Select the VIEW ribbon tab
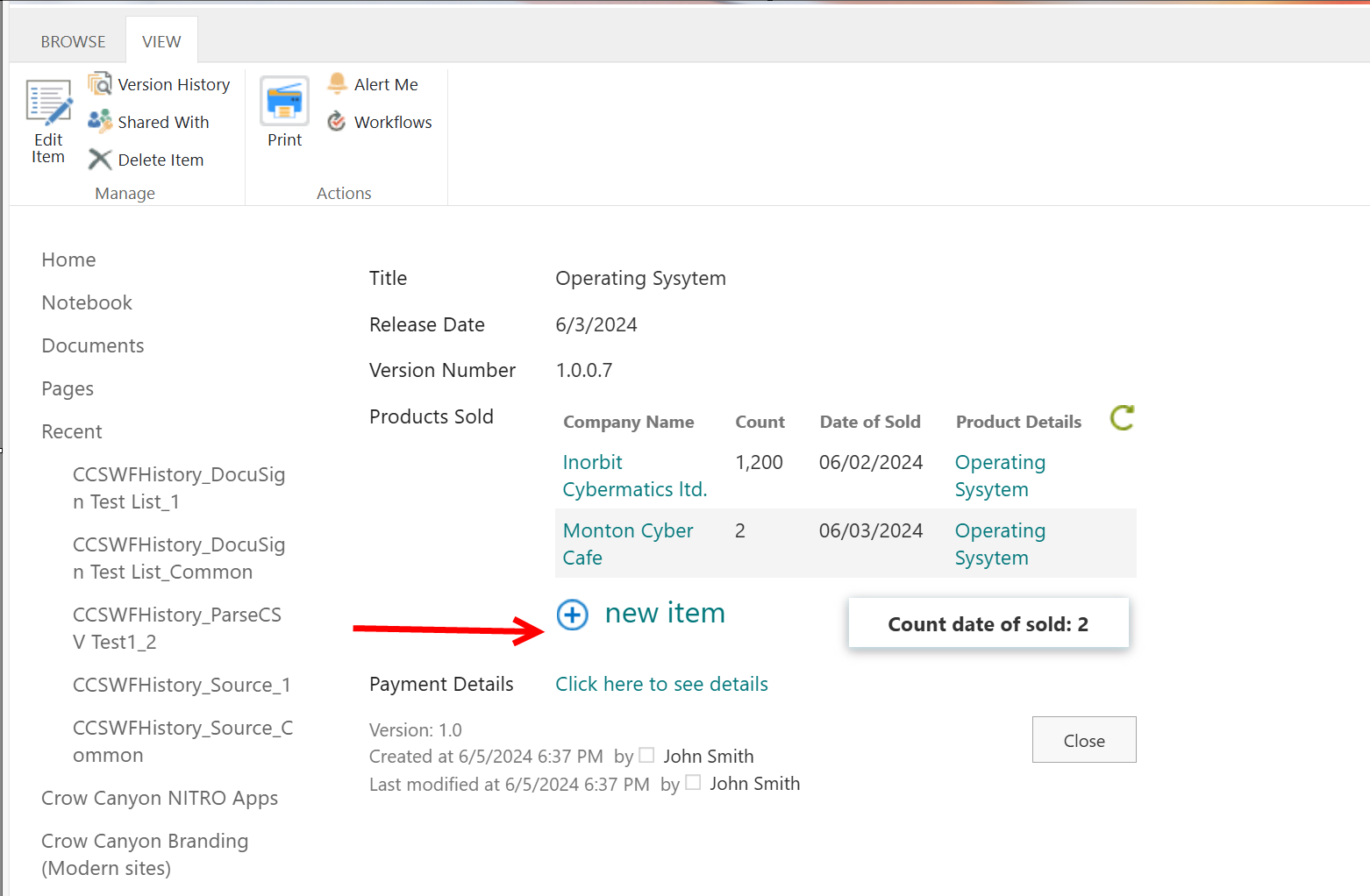Screen dimensions: 1370x896 pyautogui.click(x=161, y=41)
